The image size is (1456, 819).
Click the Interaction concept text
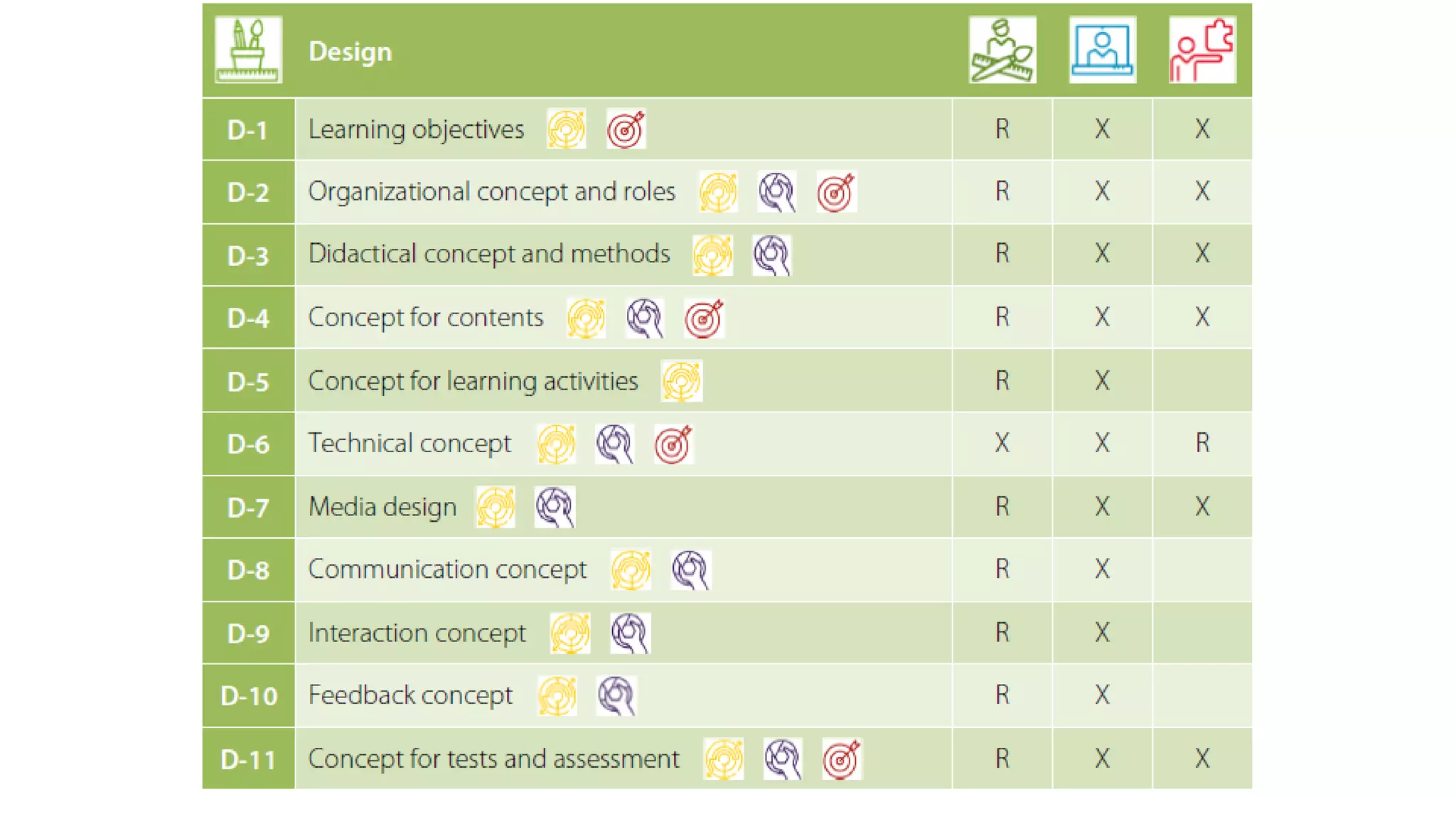point(417,633)
